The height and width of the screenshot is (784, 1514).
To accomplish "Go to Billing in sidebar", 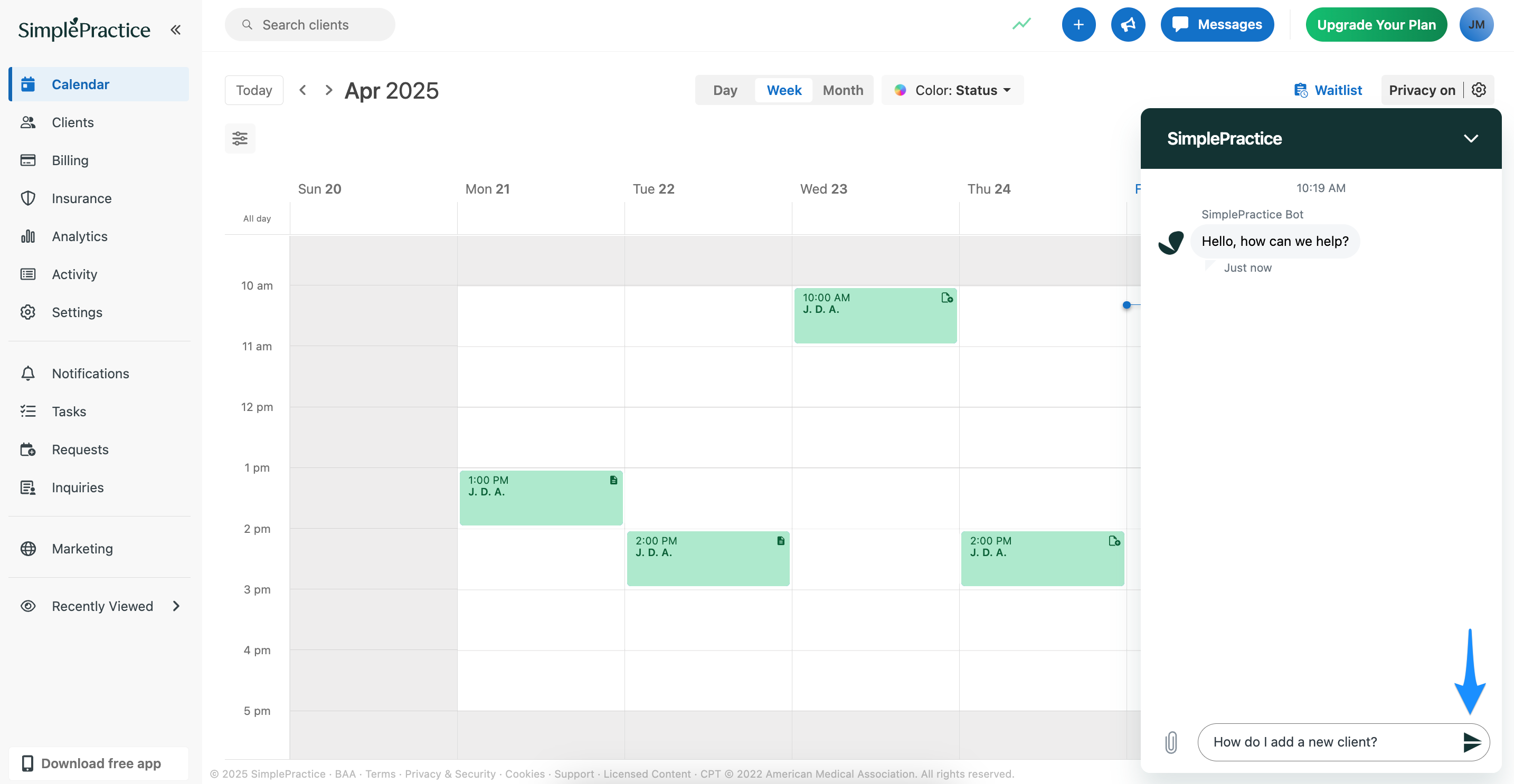I will pyautogui.click(x=99, y=160).
